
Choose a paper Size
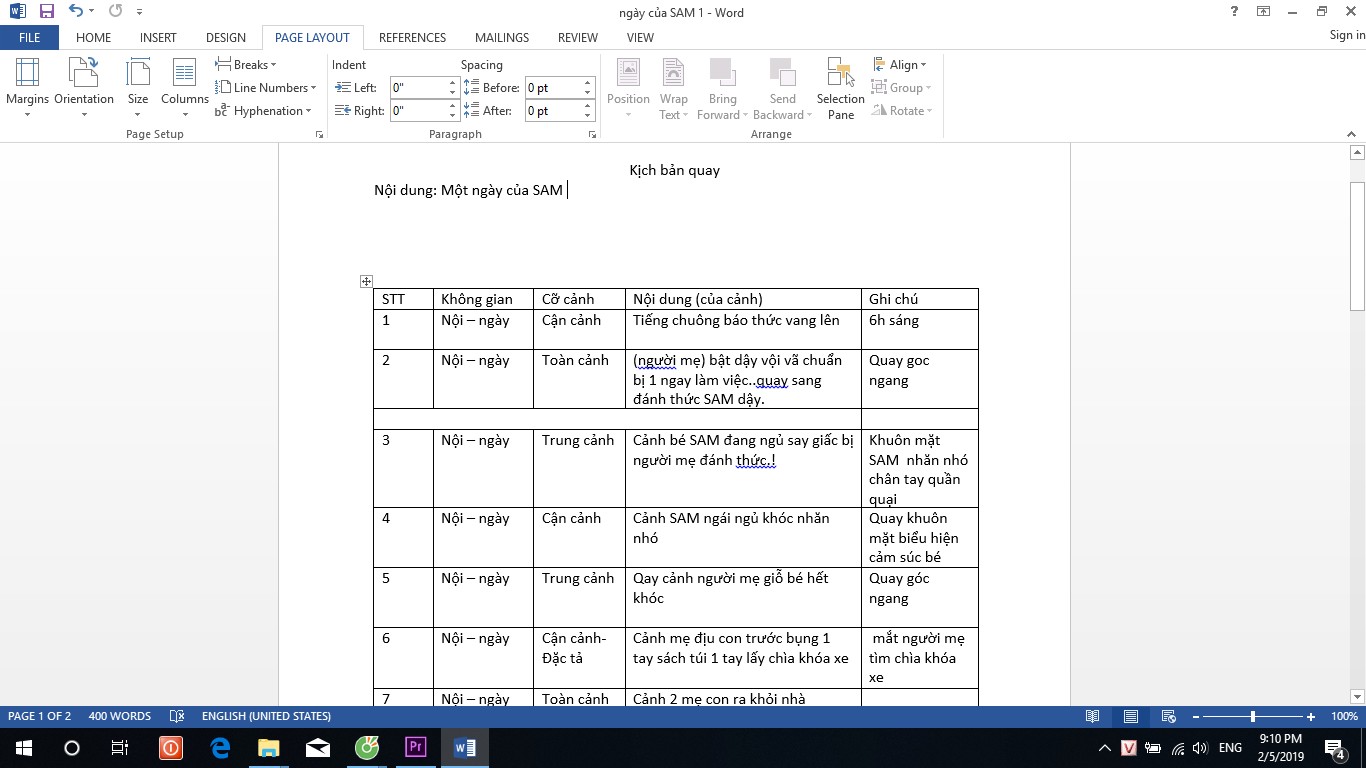pyautogui.click(x=138, y=88)
